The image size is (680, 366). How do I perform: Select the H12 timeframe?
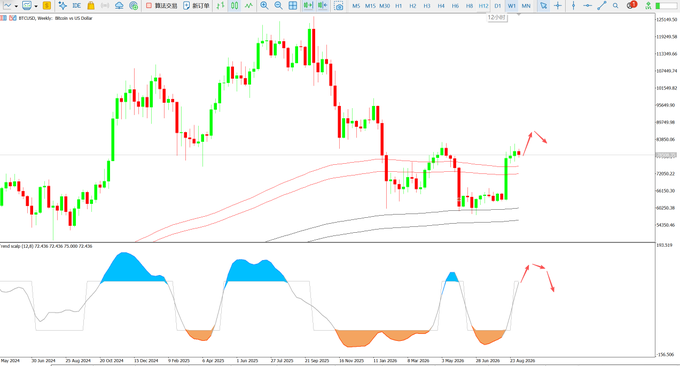[483, 6]
